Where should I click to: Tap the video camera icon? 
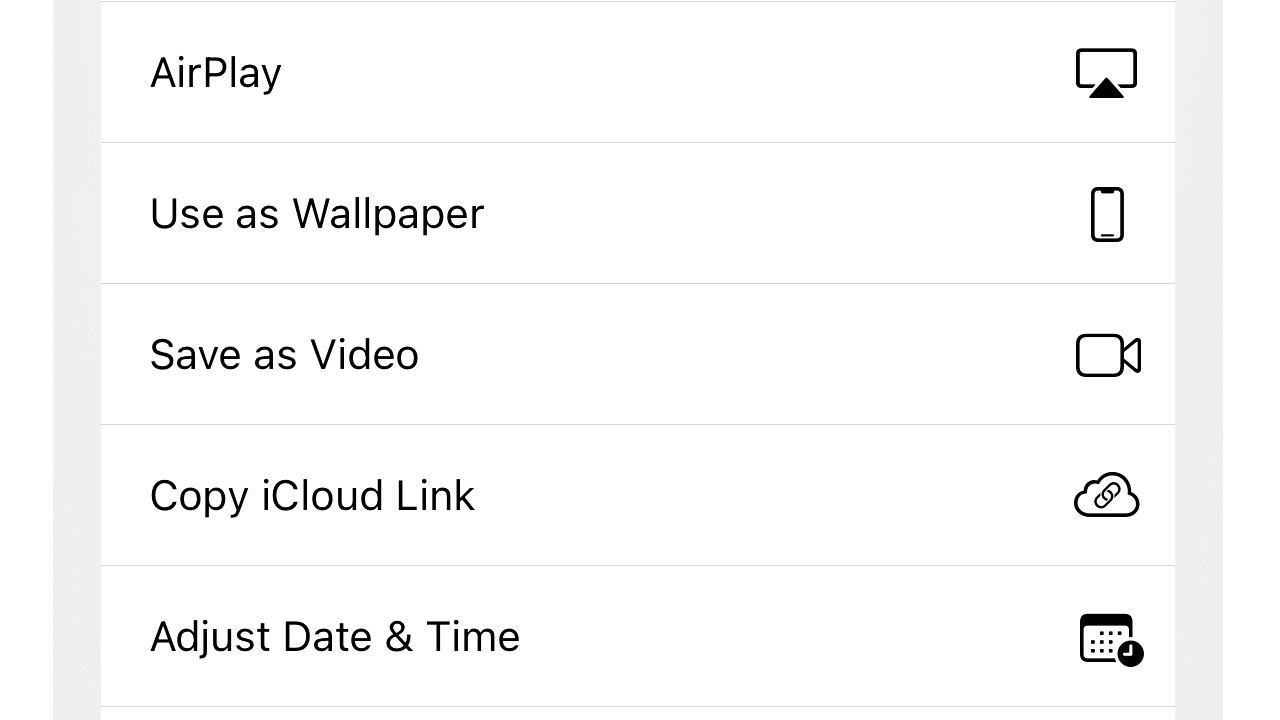(x=1108, y=355)
